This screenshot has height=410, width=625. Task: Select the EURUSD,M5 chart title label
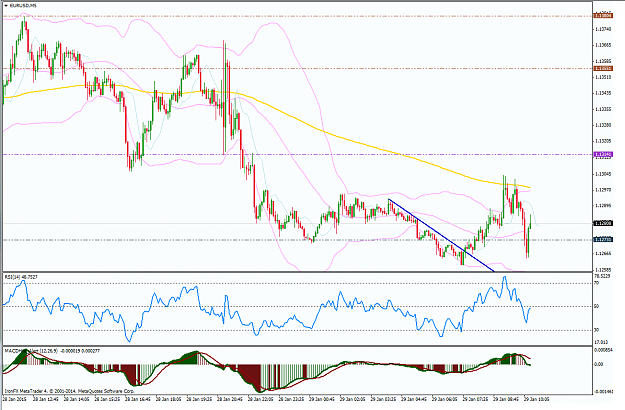click(x=23, y=6)
